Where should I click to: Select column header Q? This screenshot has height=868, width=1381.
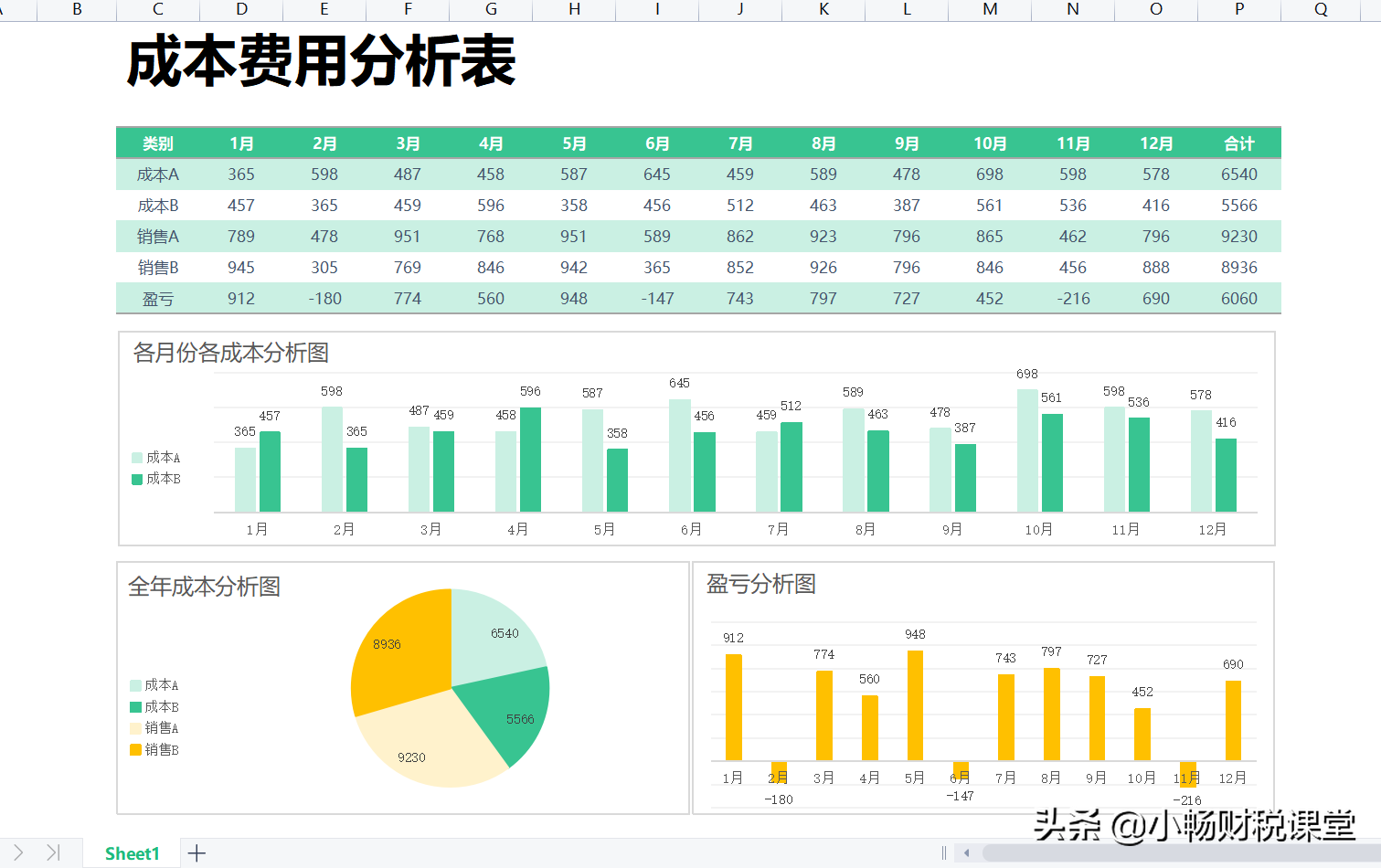click(x=1320, y=9)
